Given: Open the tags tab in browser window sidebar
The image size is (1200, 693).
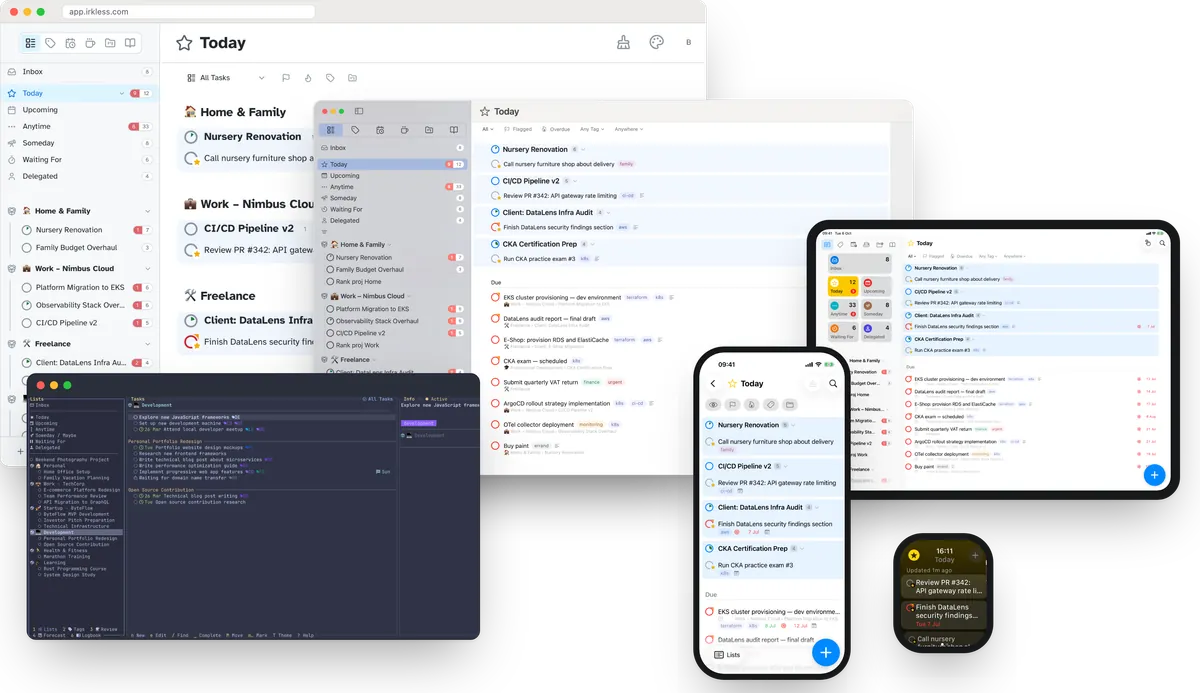Looking at the screenshot, I should [x=50, y=44].
